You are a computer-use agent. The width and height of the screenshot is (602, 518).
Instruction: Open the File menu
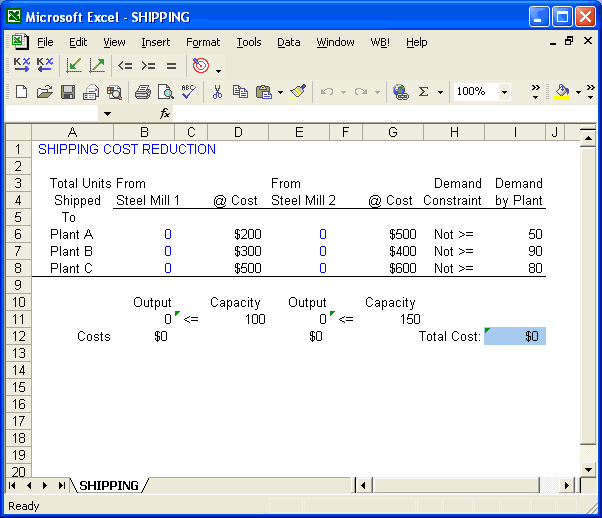point(45,42)
